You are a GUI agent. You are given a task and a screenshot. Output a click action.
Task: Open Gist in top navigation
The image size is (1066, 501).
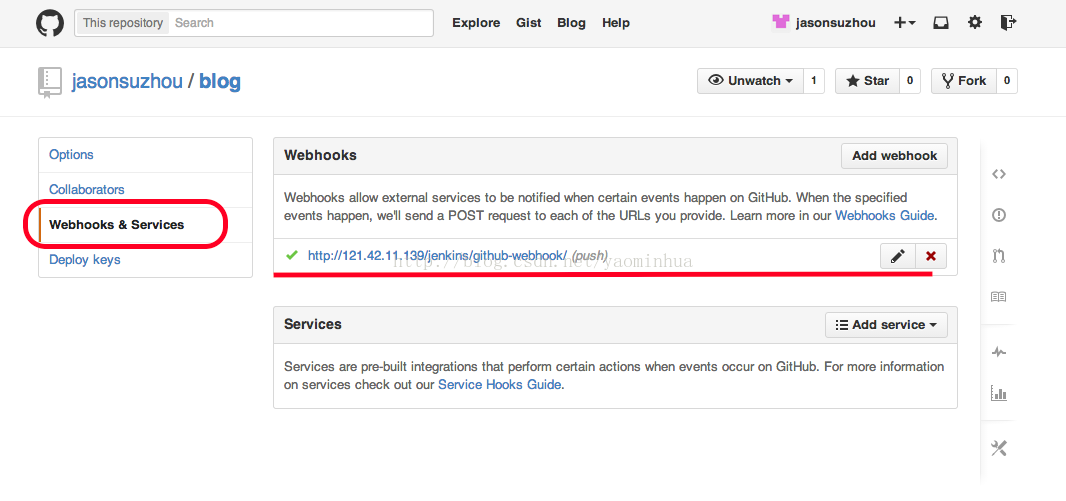pyautogui.click(x=528, y=22)
